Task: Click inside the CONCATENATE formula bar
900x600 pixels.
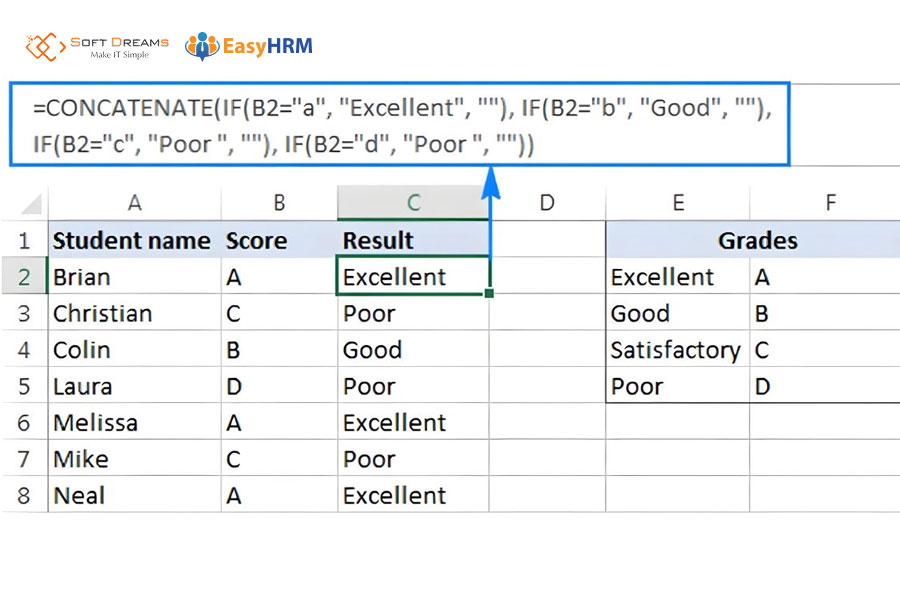Action: tap(400, 125)
